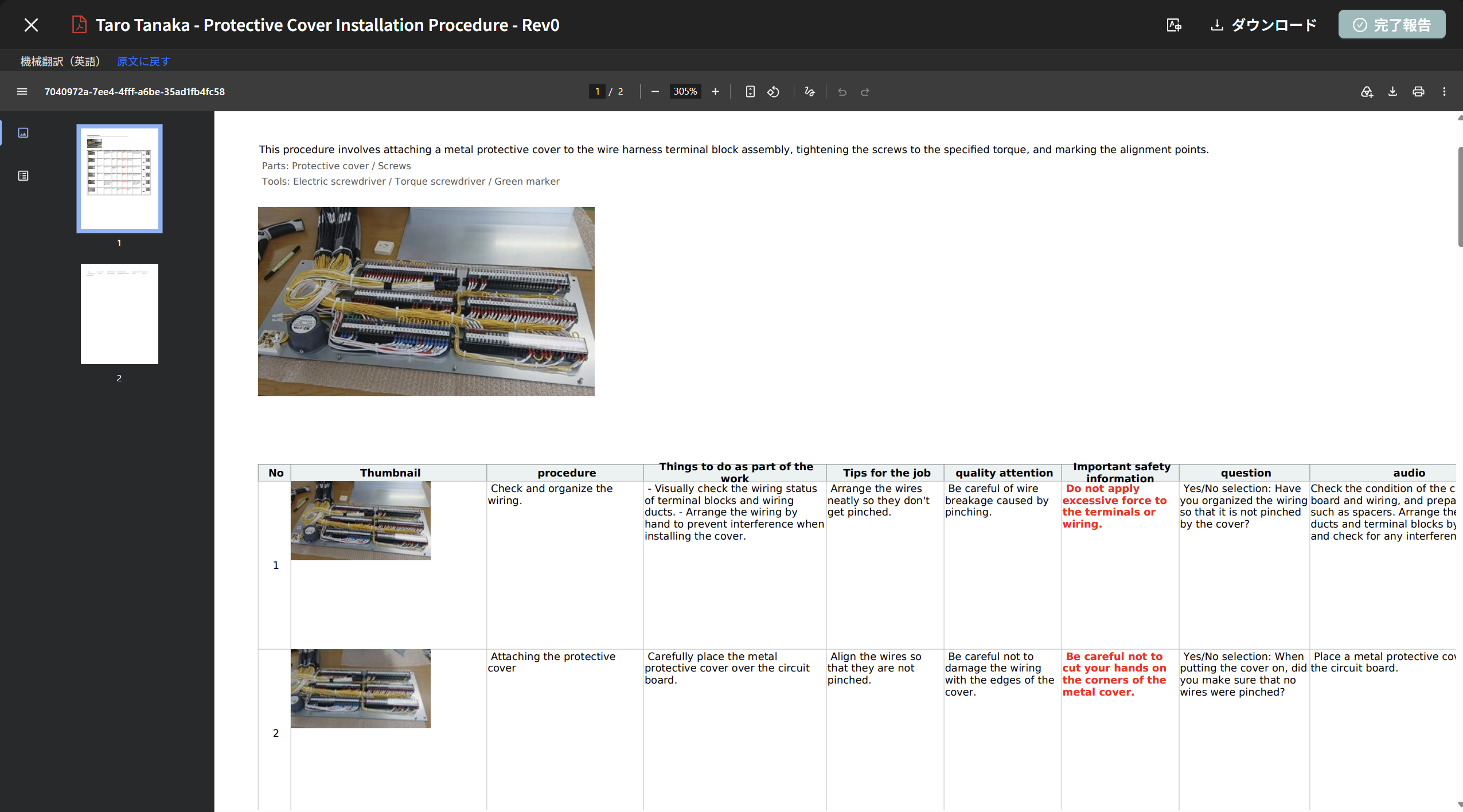Show the page thumbnails view
The width and height of the screenshot is (1463, 812).
click(x=23, y=133)
